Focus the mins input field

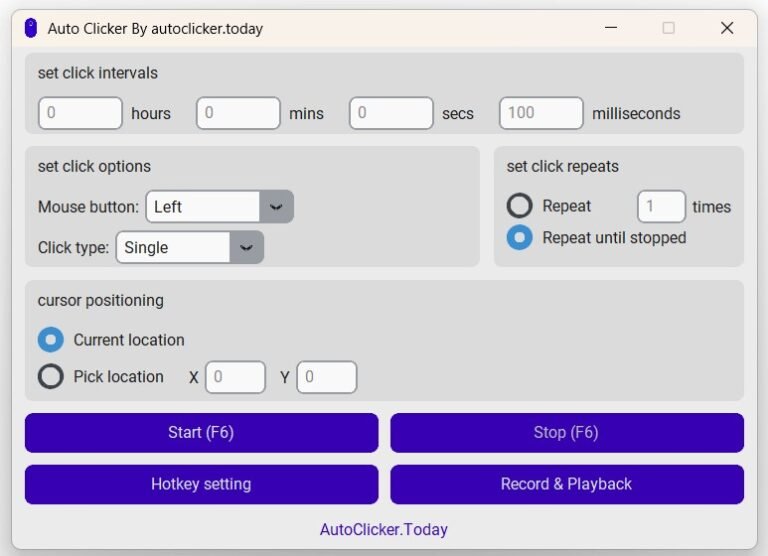(x=239, y=113)
